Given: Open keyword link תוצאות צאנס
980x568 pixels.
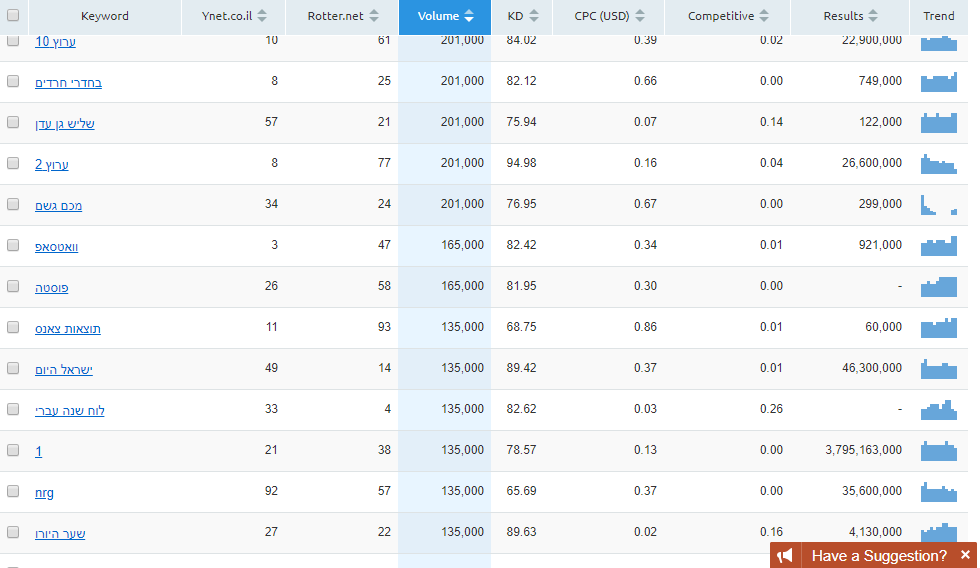Looking at the screenshot, I should [68, 329].
